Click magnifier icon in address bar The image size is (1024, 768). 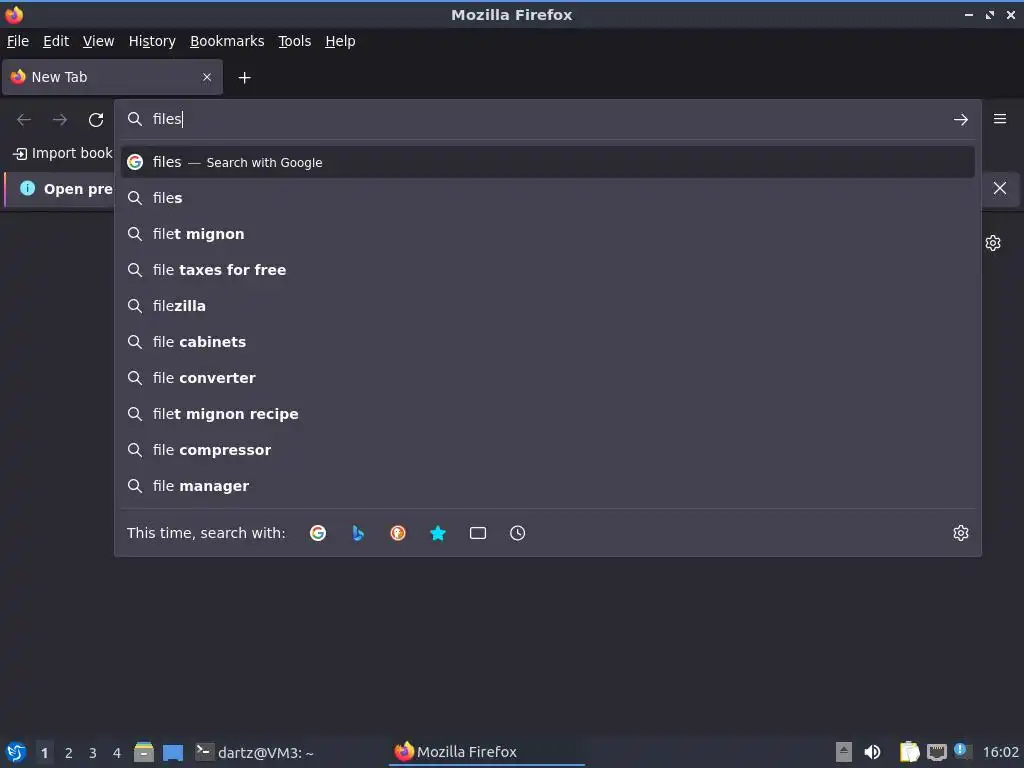click(x=135, y=119)
